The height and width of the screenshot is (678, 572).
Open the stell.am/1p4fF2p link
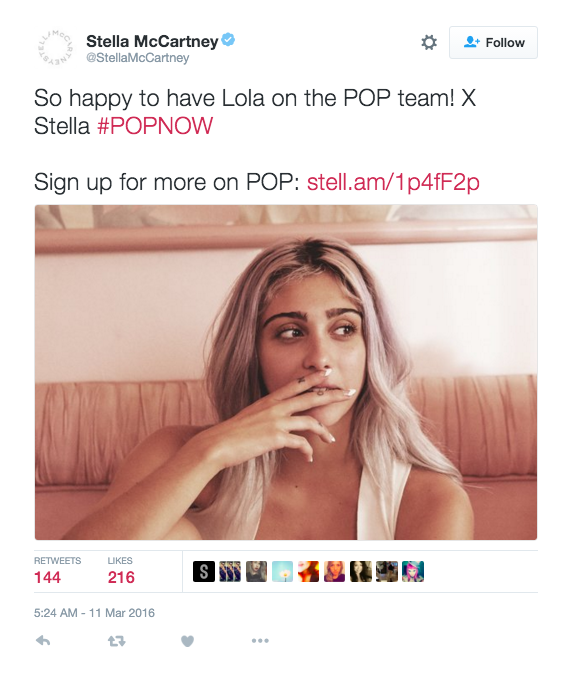click(x=393, y=182)
